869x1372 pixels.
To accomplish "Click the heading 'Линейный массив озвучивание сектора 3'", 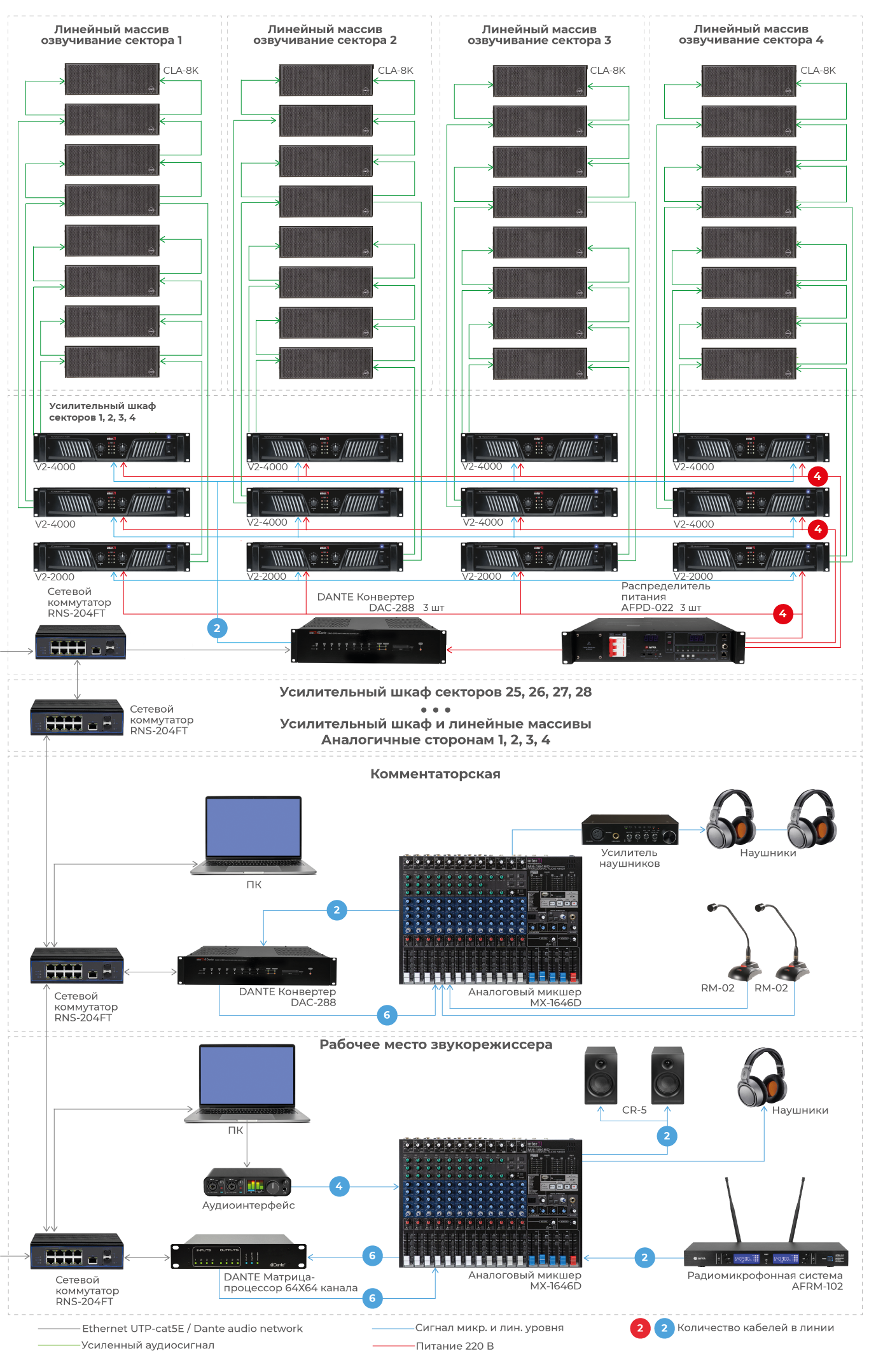I will coord(539,34).
